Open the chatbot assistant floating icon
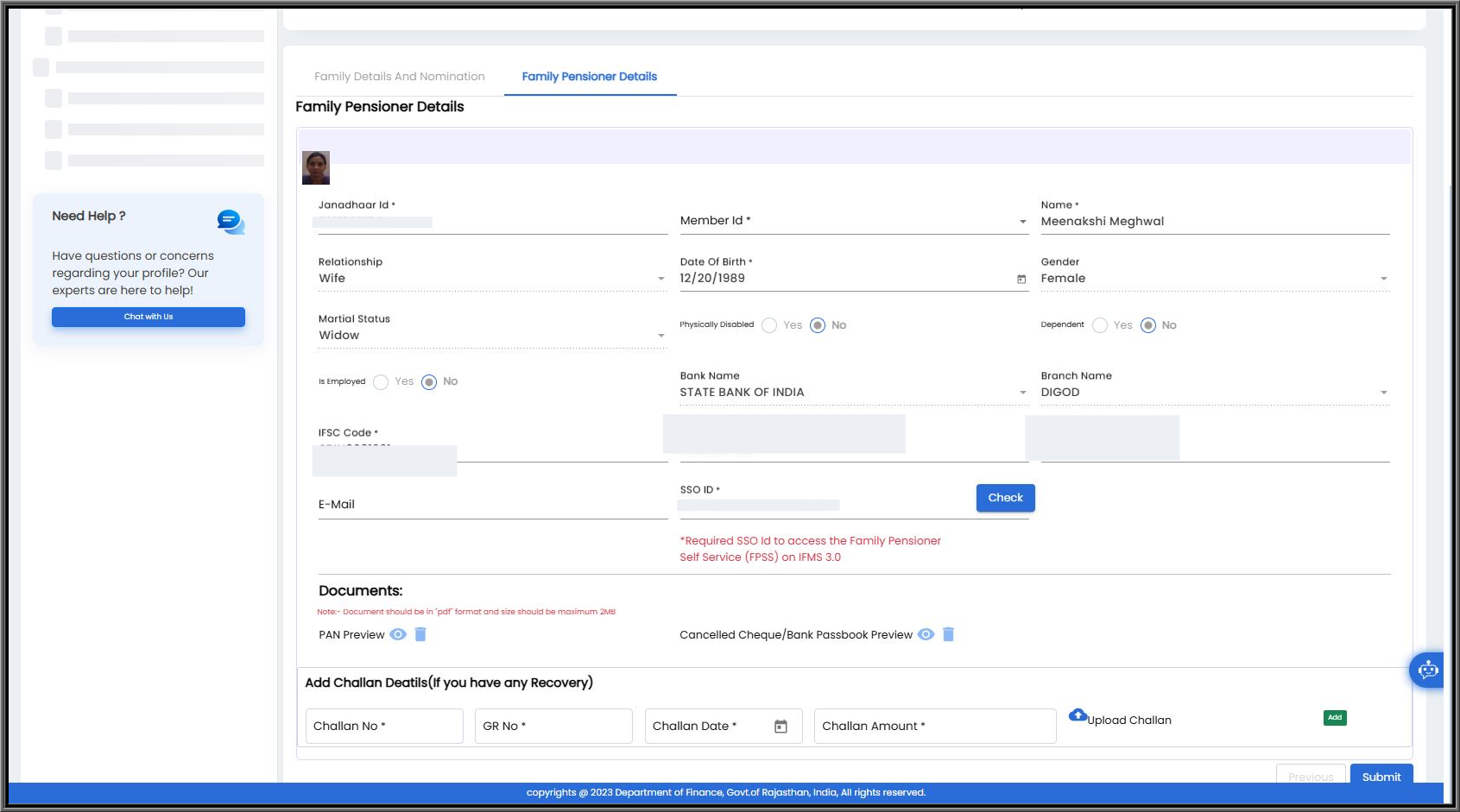Screen dimensions: 1460x812 [1429, 670]
